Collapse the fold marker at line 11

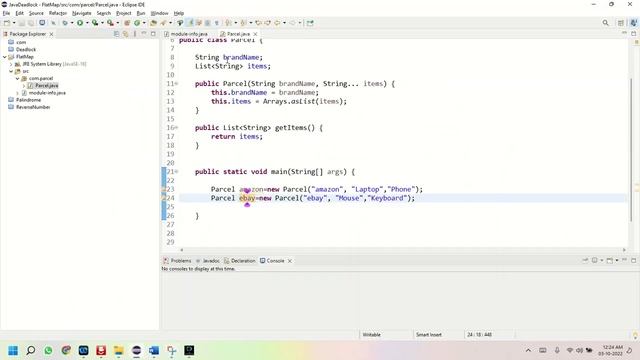[176, 84]
